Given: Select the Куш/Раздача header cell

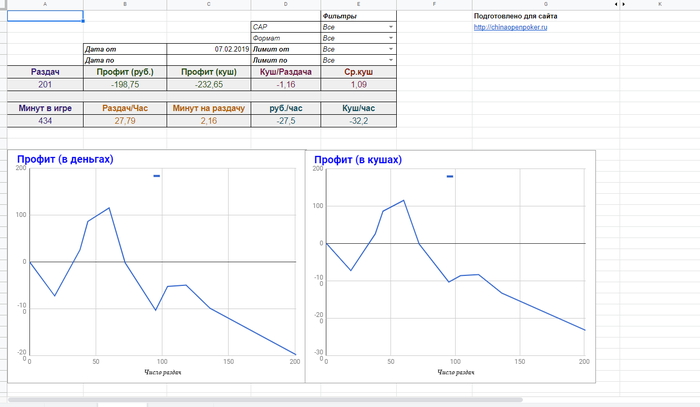Looking at the screenshot, I should tap(286, 72).
